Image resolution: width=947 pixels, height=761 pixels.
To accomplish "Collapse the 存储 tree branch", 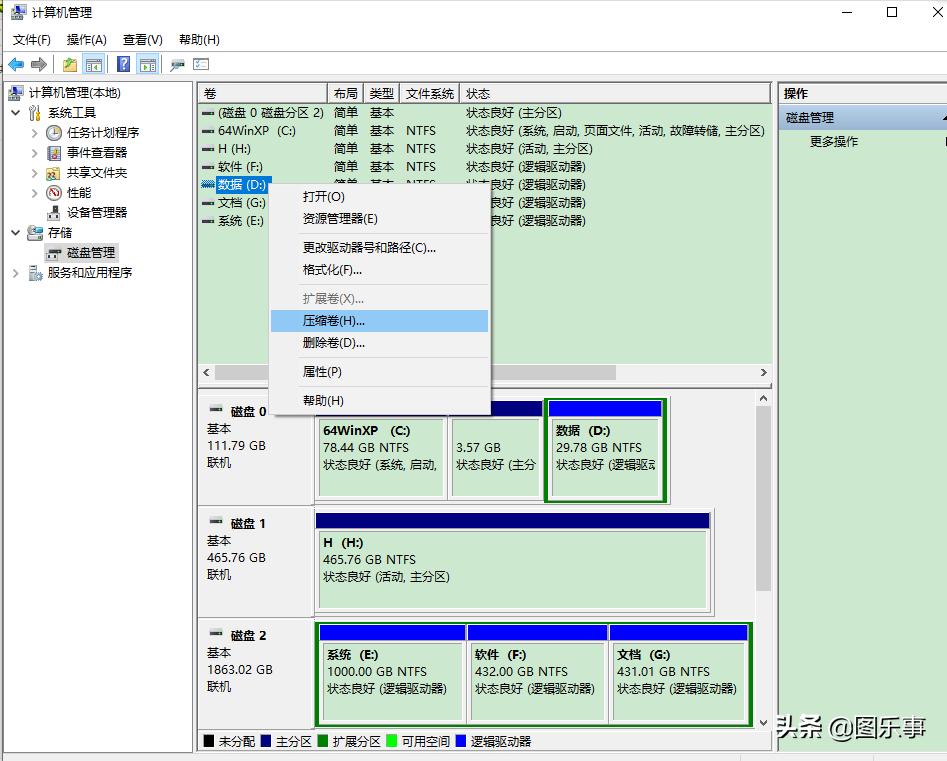I will [x=17, y=232].
